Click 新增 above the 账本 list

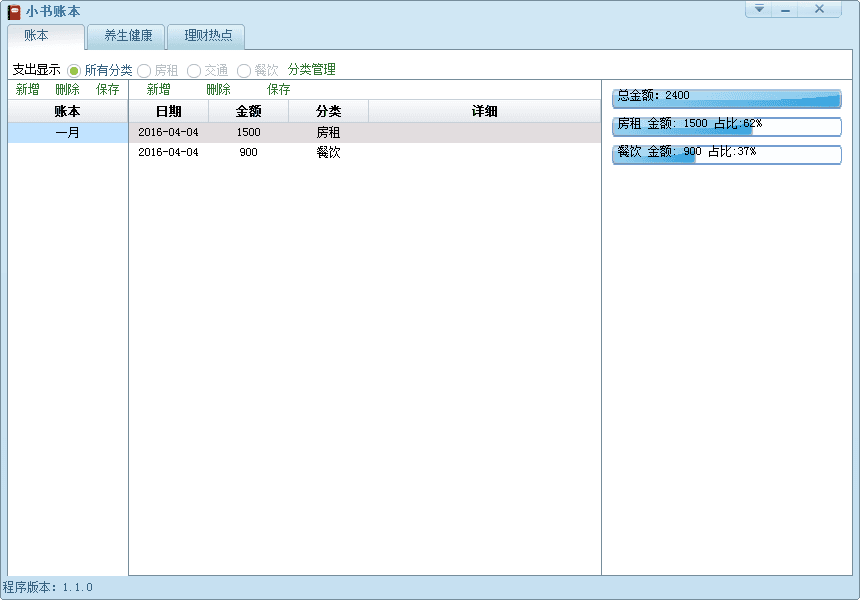point(27,89)
